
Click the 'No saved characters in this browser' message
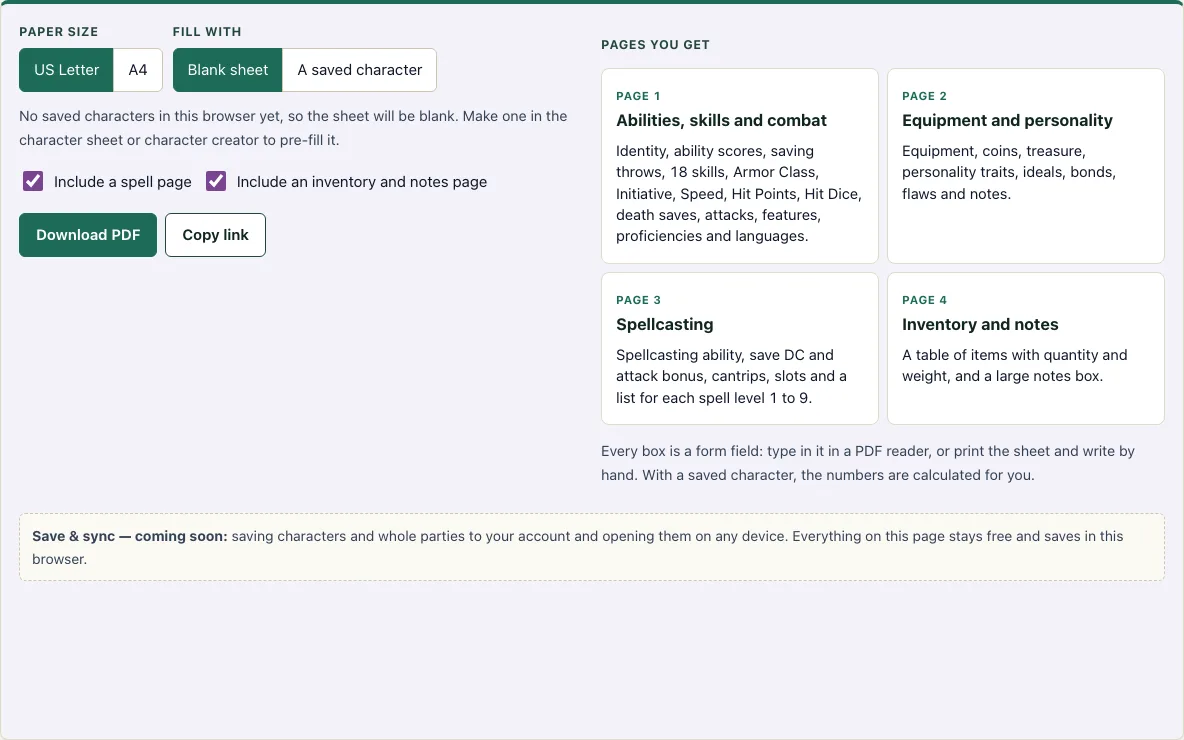(293, 128)
